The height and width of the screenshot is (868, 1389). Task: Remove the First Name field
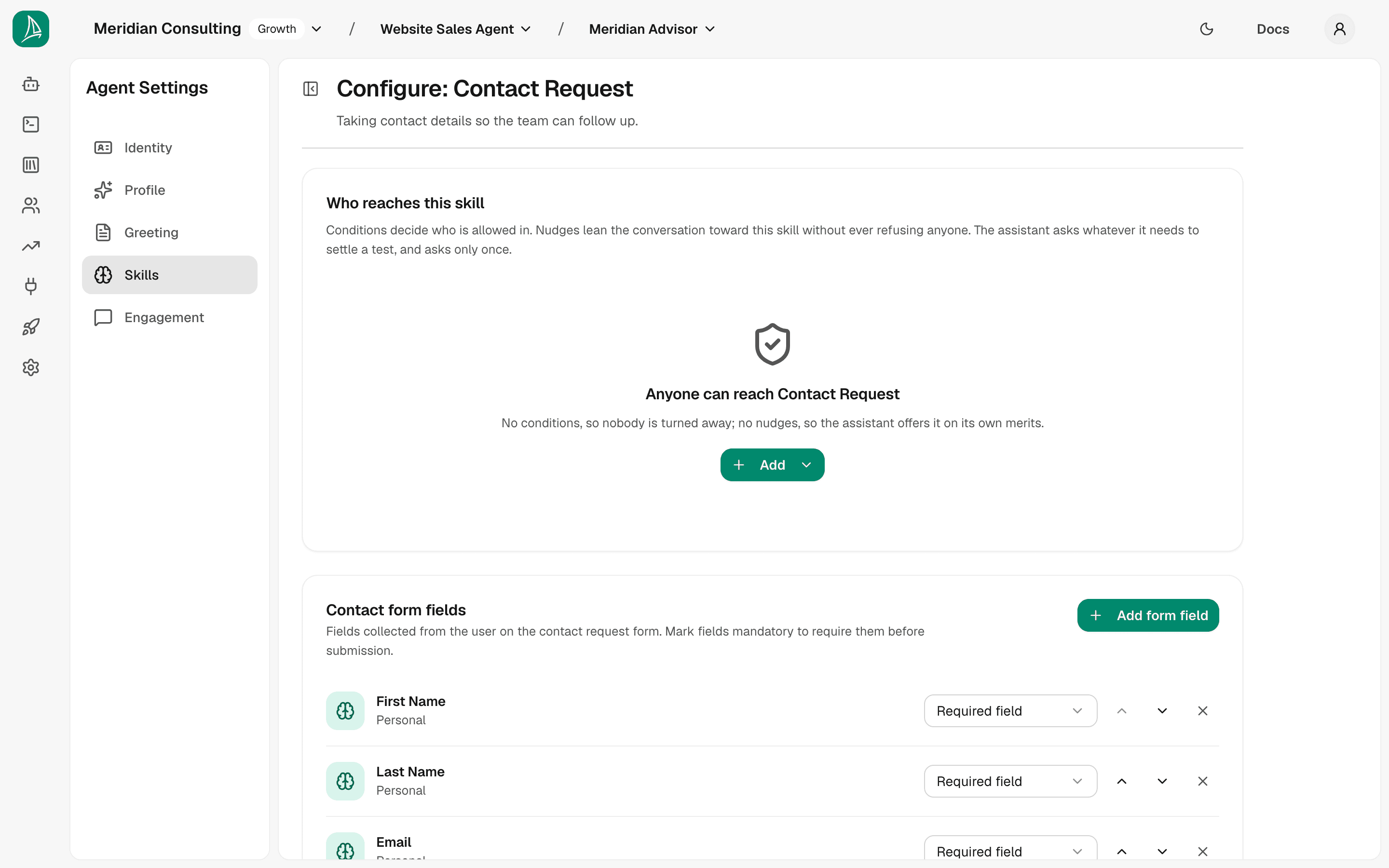[1203, 711]
